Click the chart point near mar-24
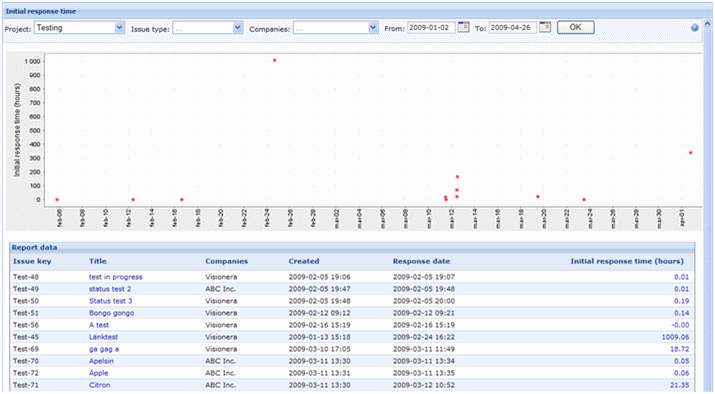Screen dimensions: 715x394 (584, 200)
